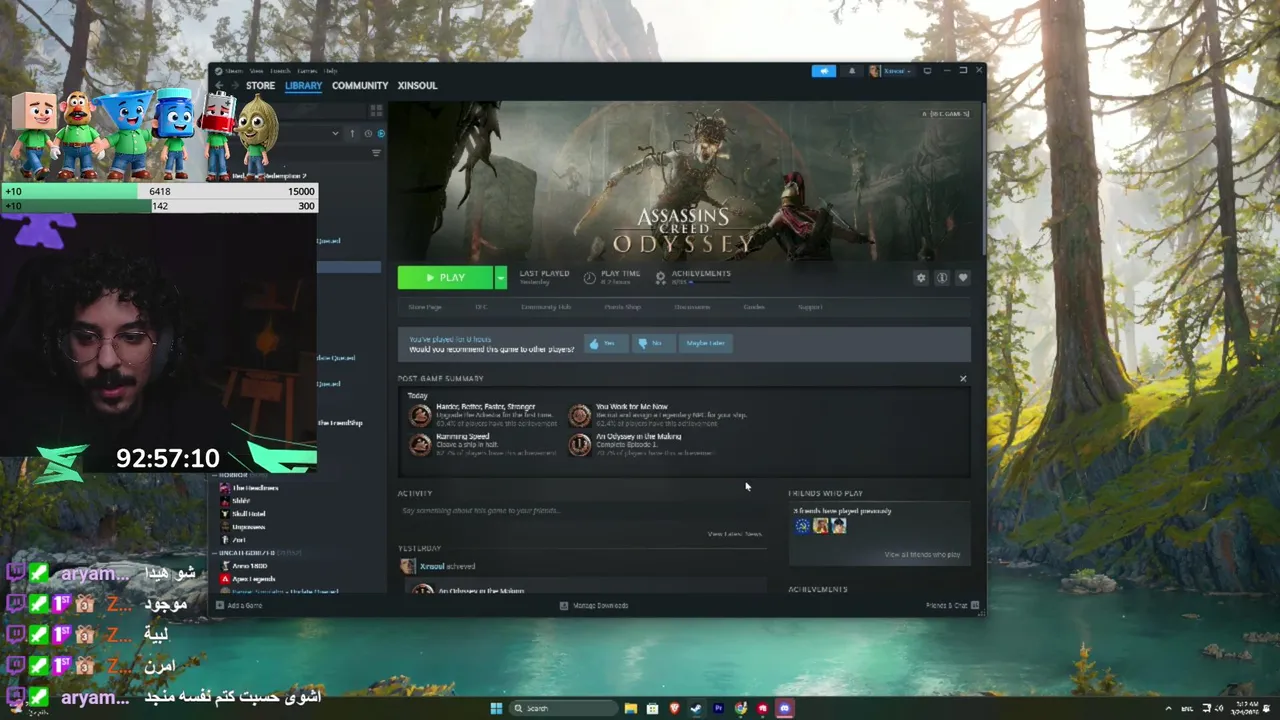This screenshot has height=720, width=1280.
Task: Open the Help menu
Action: click(x=331, y=71)
